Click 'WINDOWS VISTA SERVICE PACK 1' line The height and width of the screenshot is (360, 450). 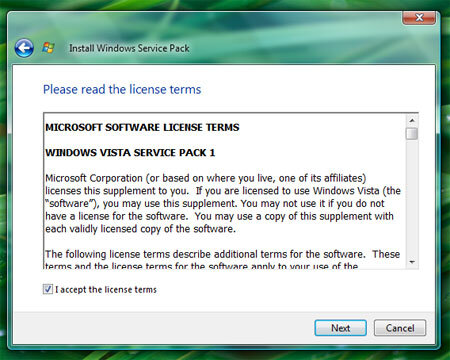(130, 153)
